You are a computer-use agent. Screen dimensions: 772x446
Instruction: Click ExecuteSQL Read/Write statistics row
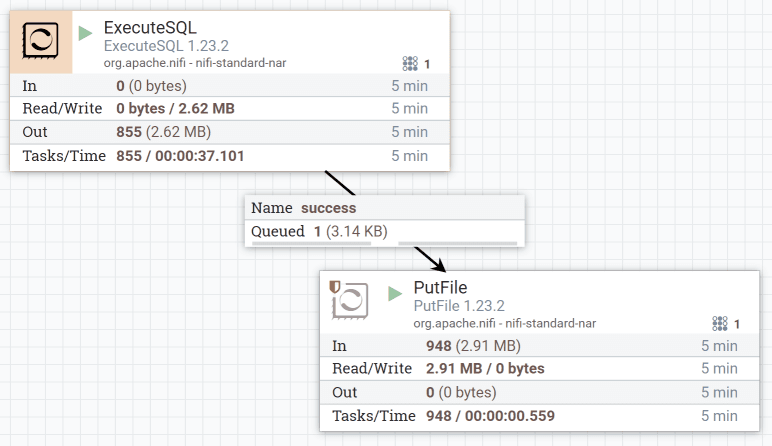point(230,108)
